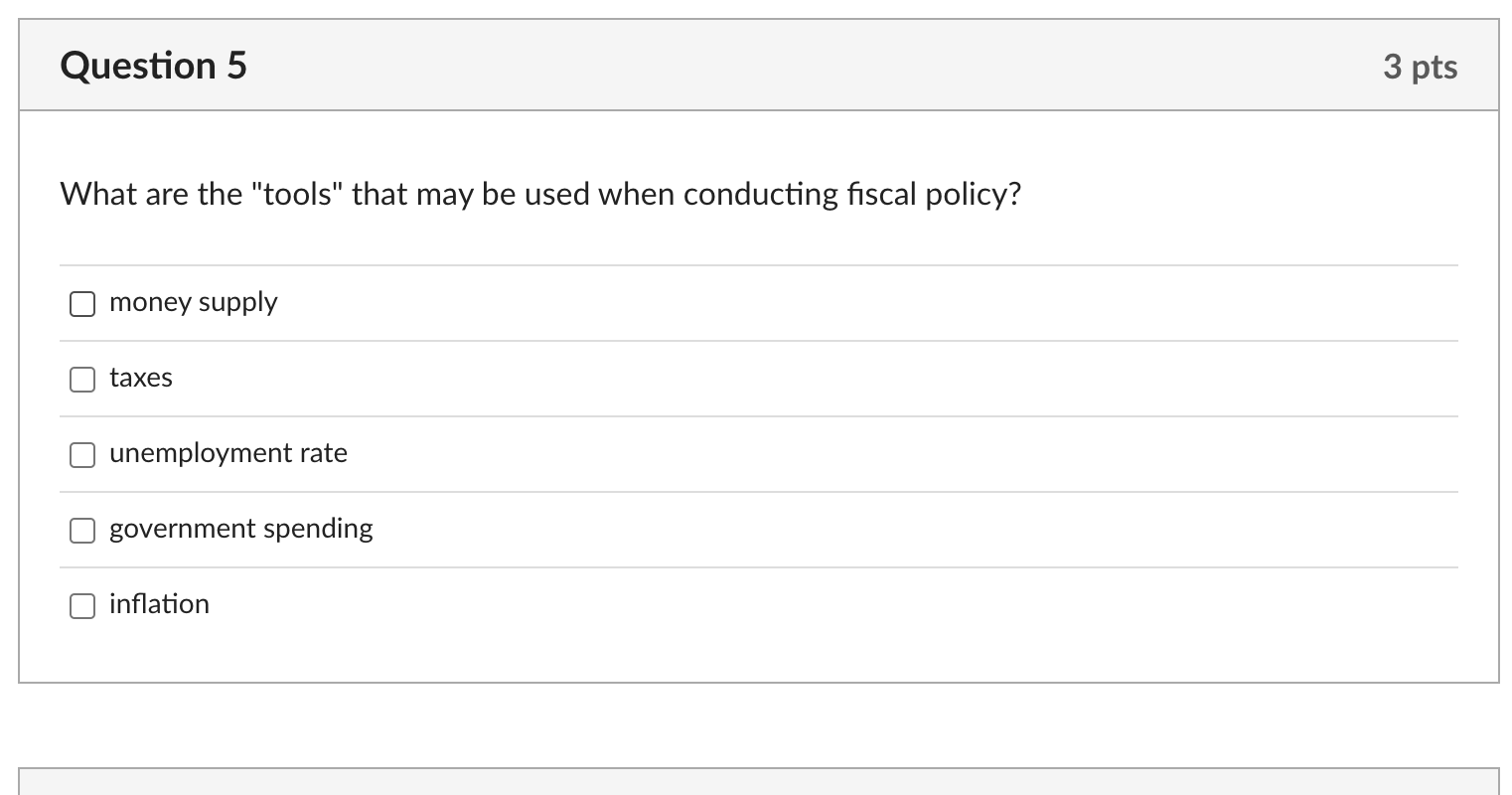Click the Question 5 header
The image size is (1512, 795).
(x=152, y=65)
